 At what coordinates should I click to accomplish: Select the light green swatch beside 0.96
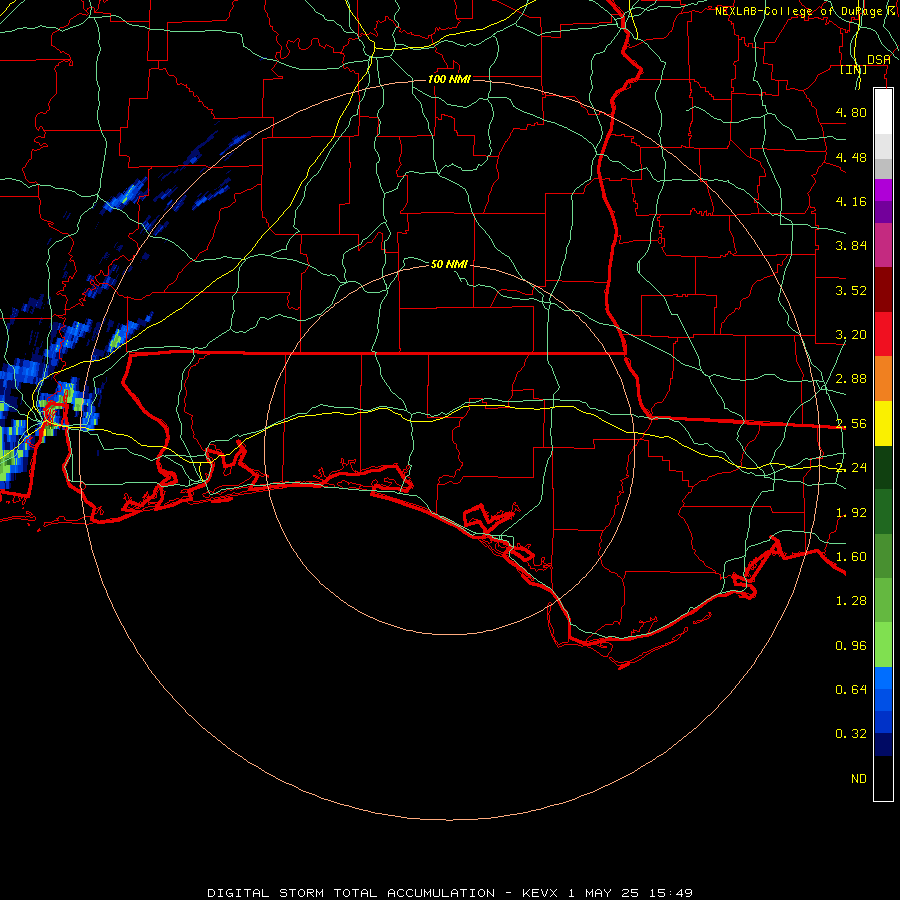883,645
